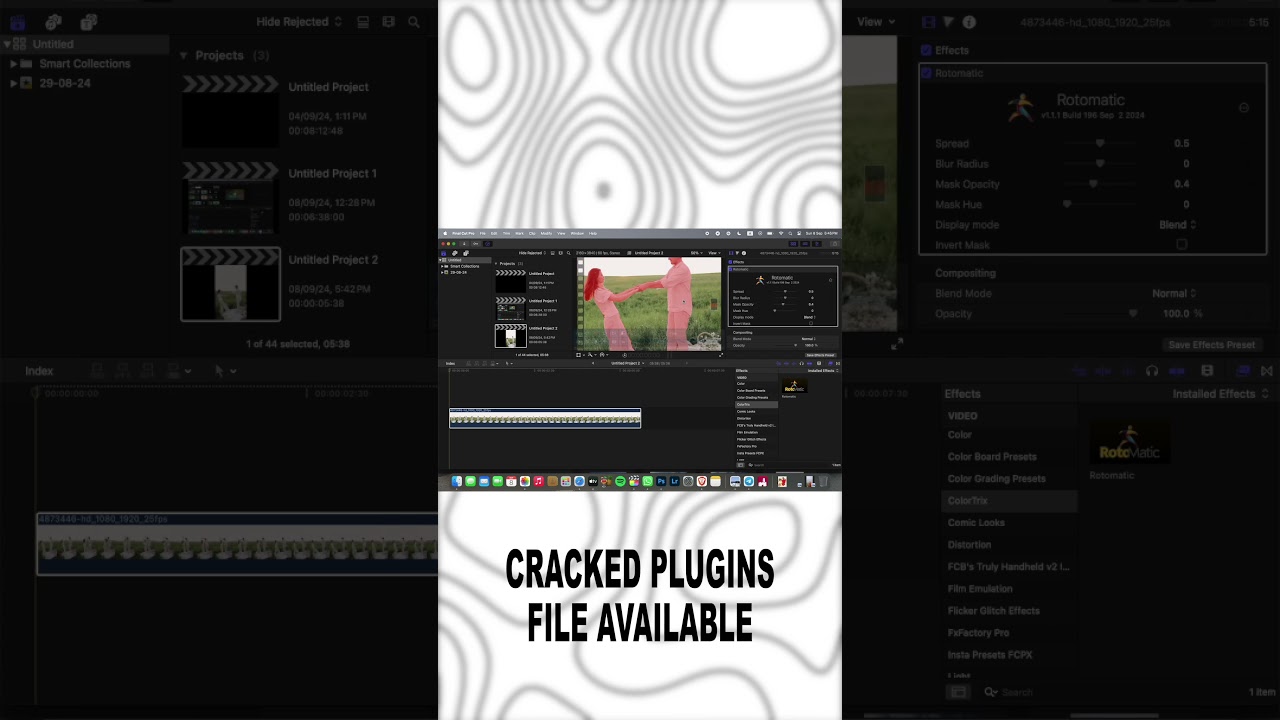Toggle Effects checkbox in dimmed backdrop inspector
This screenshot has width=1280, height=720.
click(926, 50)
